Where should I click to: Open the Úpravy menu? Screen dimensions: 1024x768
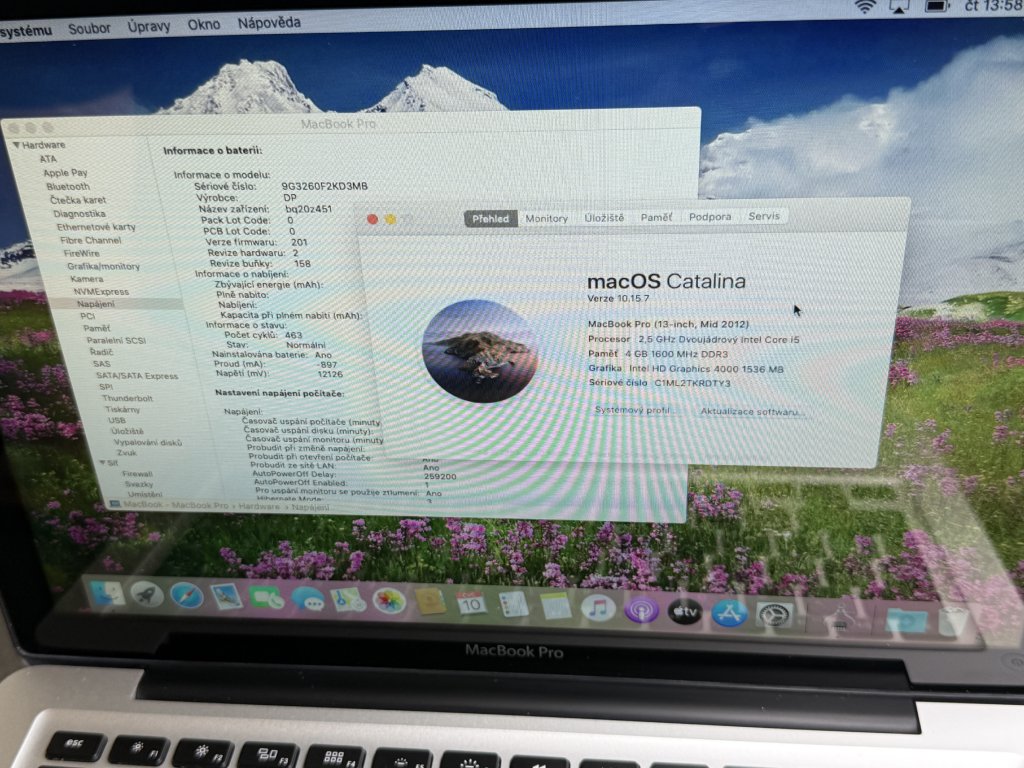pos(149,26)
